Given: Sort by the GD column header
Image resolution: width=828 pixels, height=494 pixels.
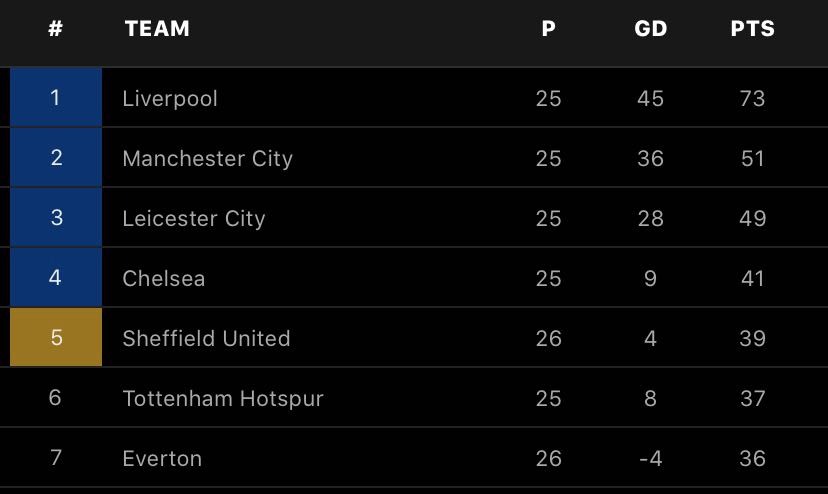Looking at the screenshot, I should click(x=650, y=29).
